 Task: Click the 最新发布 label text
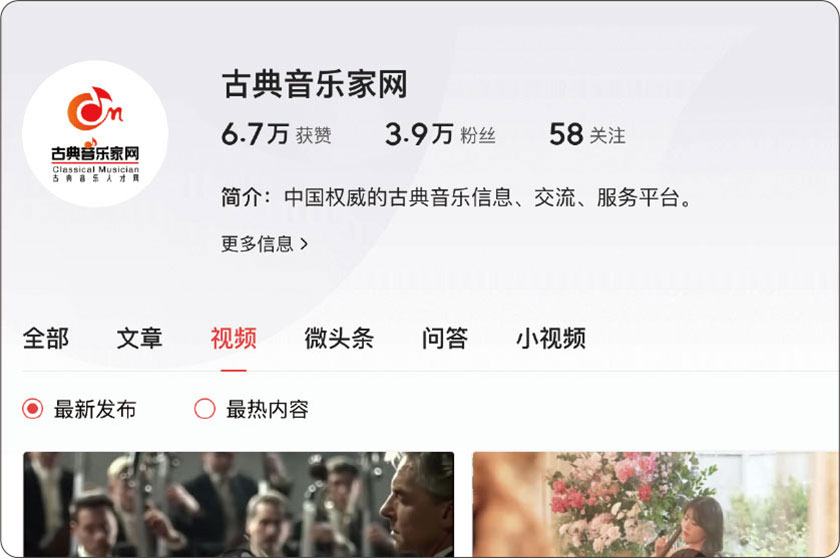pos(95,409)
